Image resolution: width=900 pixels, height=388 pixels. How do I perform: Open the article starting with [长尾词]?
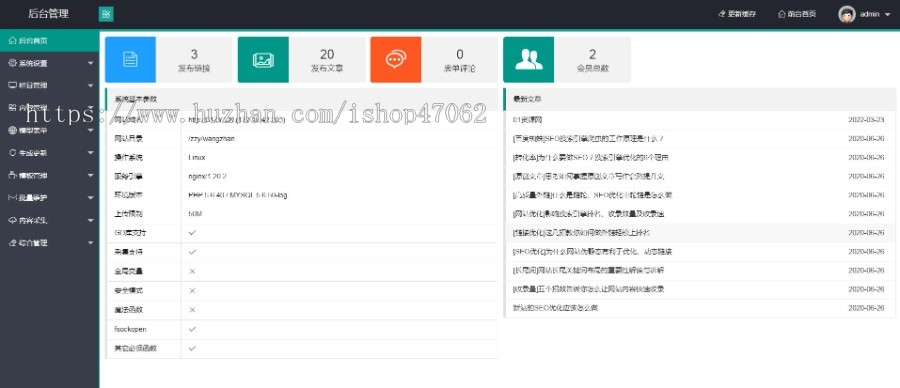588,270
